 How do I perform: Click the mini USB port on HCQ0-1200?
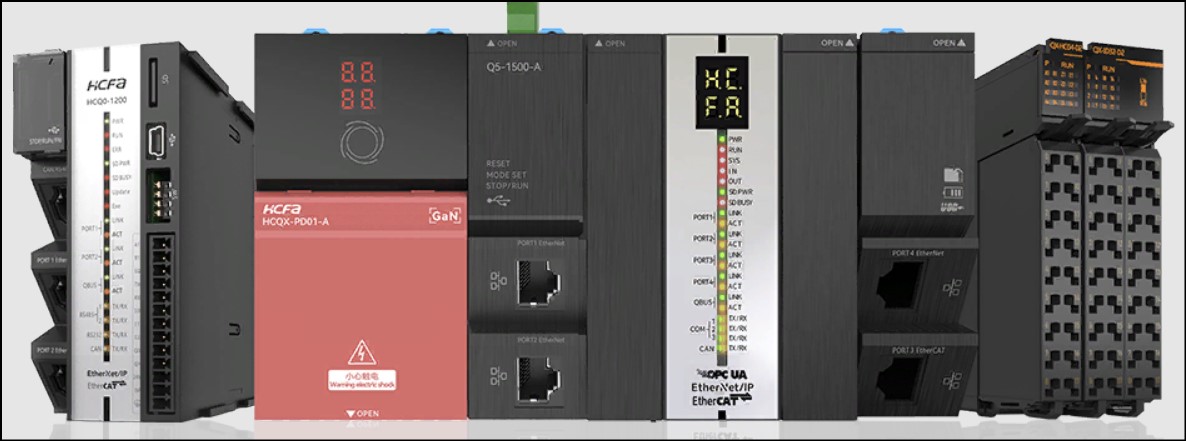click(156, 139)
